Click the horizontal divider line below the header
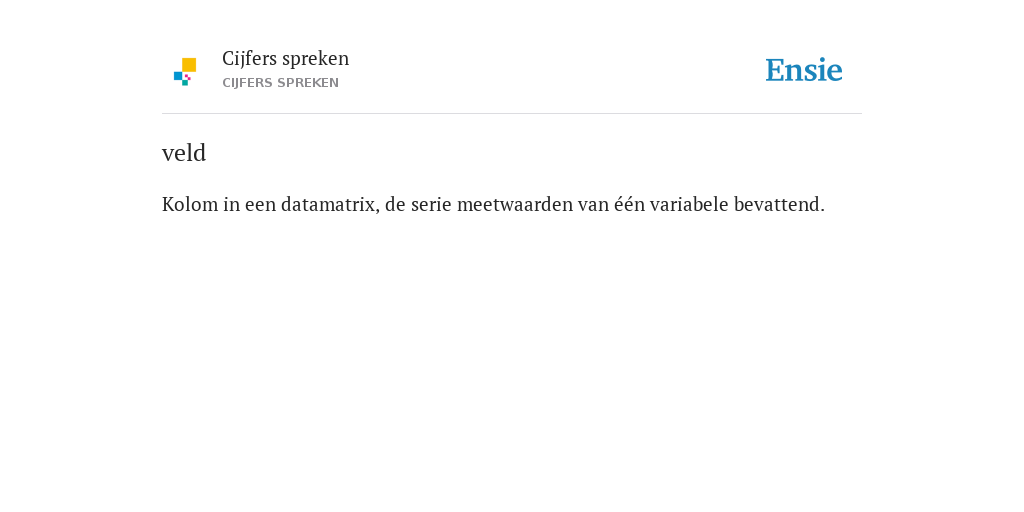This screenshot has width=1024, height=512. click(512, 114)
